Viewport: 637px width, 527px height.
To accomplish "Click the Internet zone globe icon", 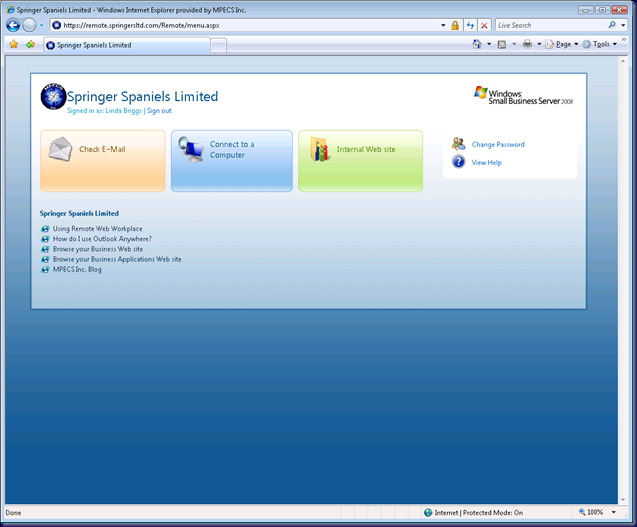I will pyautogui.click(x=428, y=513).
